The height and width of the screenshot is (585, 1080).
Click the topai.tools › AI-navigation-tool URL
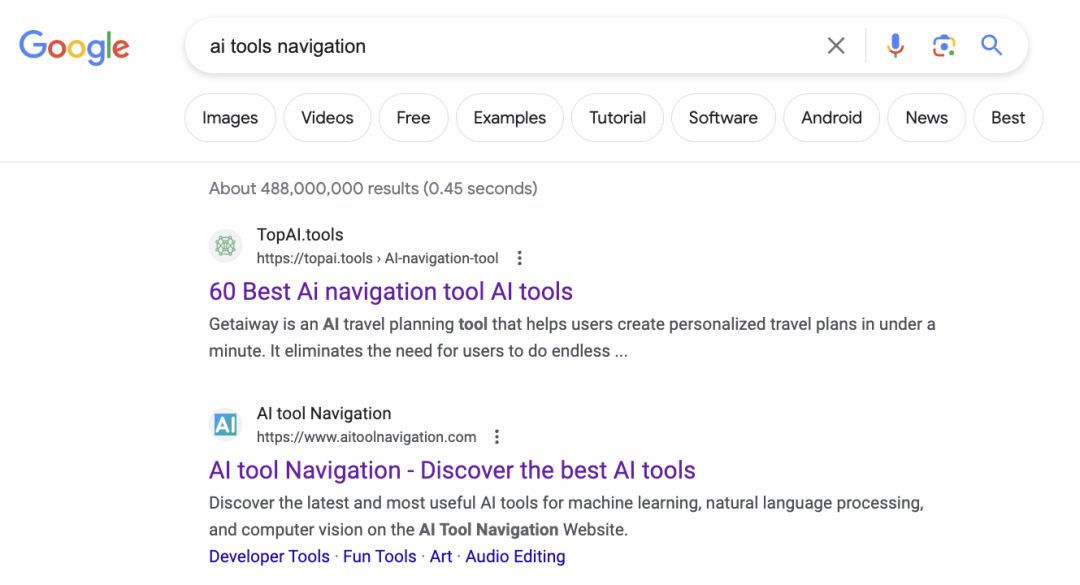[x=377, y=258]
